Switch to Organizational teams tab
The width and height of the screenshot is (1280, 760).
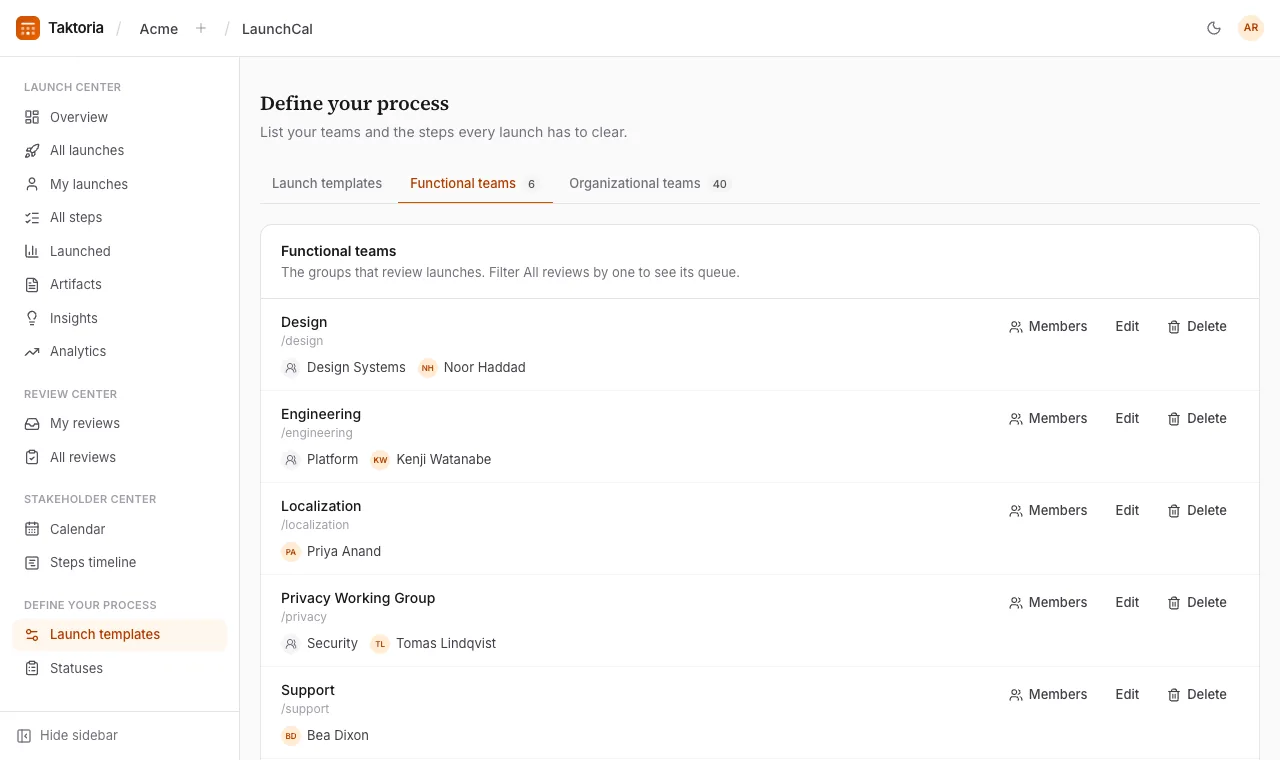pos(650,183)
